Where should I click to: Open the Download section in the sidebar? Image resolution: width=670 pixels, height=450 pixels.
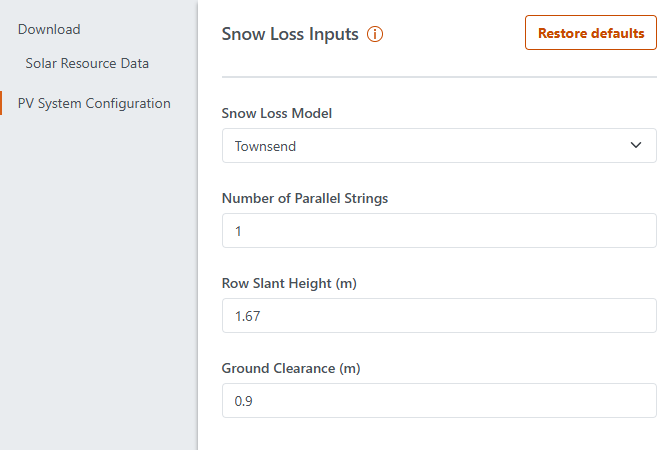49,29
